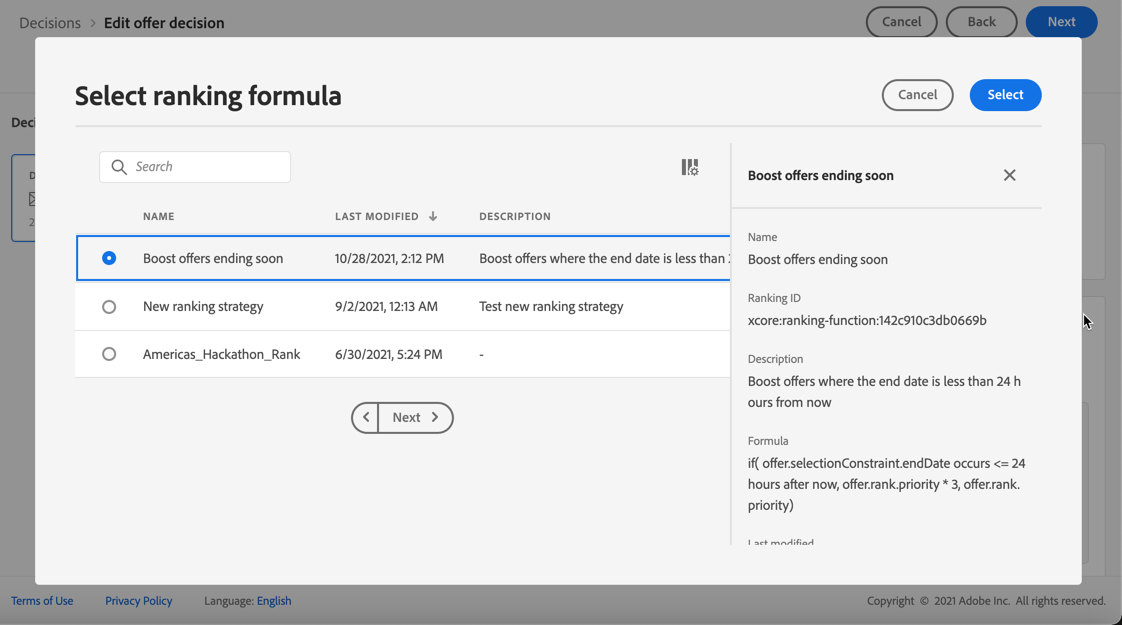Viewport: 1122px width, 625px height.
Task: Click Decisions in the breadcrumb
Action: pyautogui.click(x=50, y=22)
